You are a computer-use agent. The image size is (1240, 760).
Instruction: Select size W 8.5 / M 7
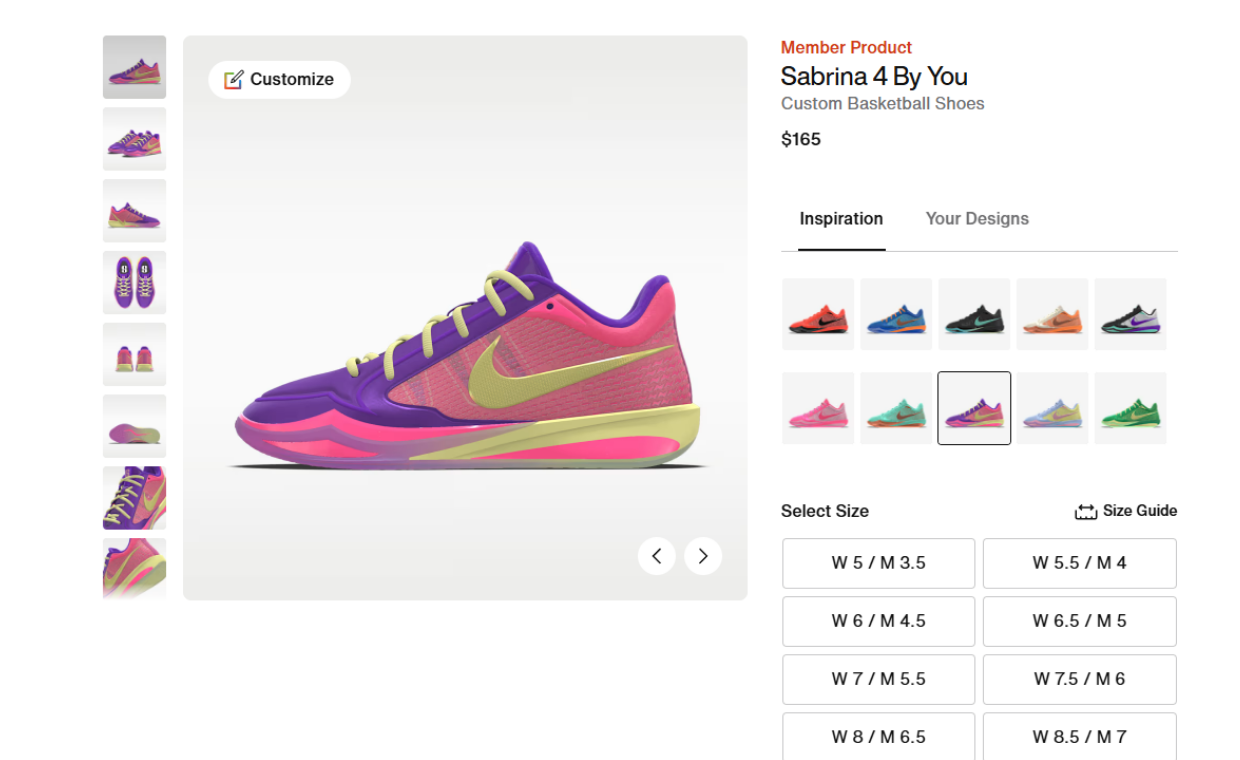click(x=1080, y=737)
